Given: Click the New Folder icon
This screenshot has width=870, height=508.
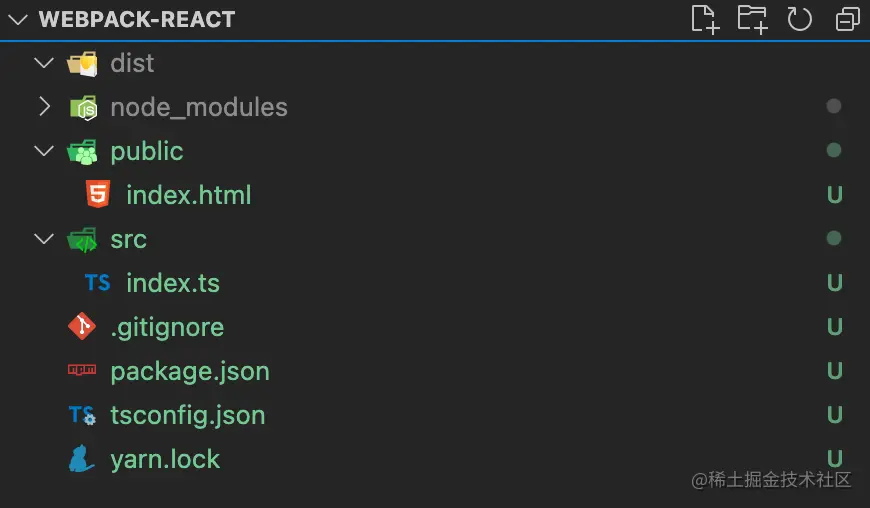Looking at the screenshot, I should (x=752, y=19).
